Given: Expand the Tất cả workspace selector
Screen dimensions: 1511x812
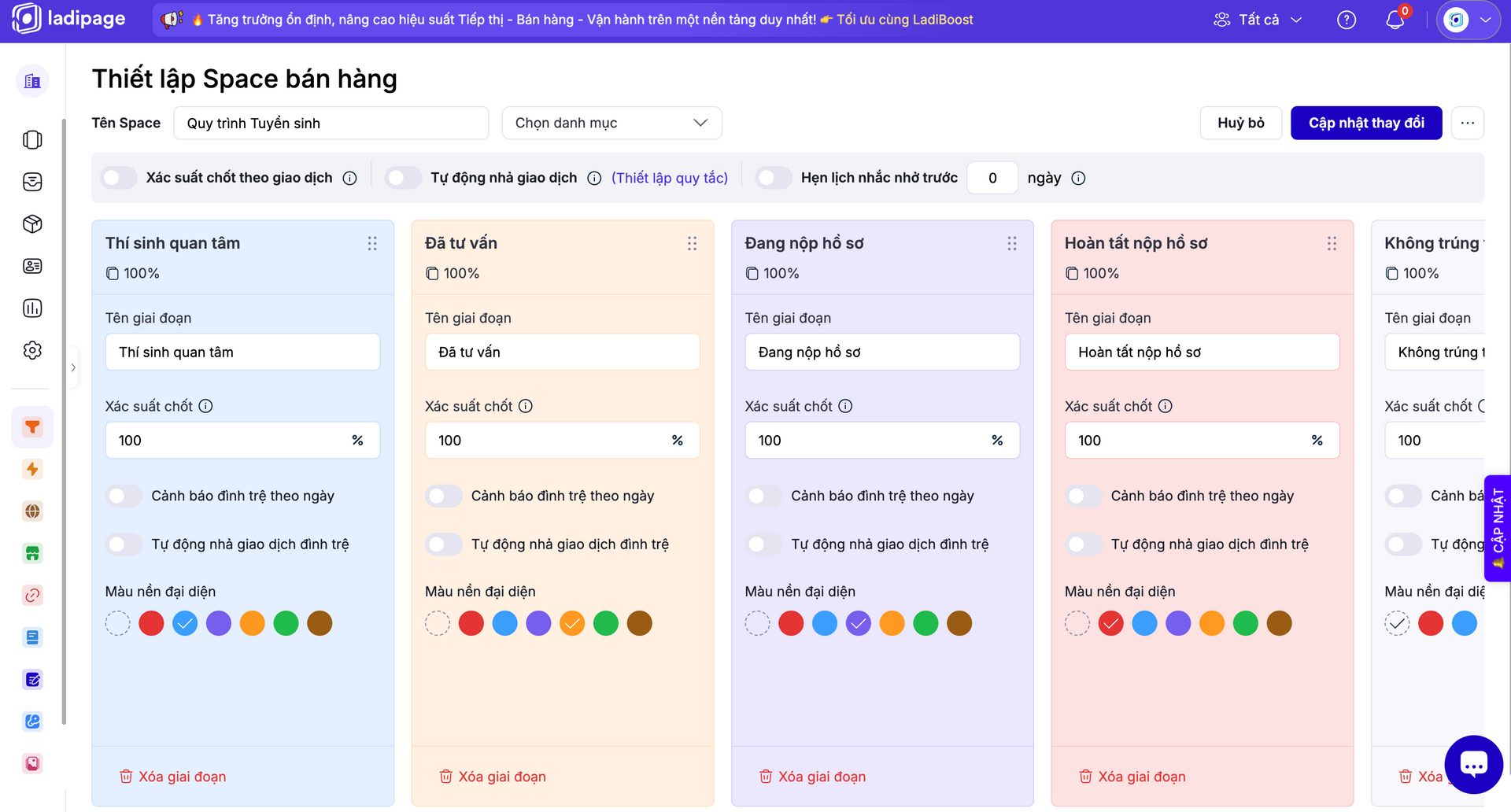Looking at the screenshot, I should coord(1258,20).
